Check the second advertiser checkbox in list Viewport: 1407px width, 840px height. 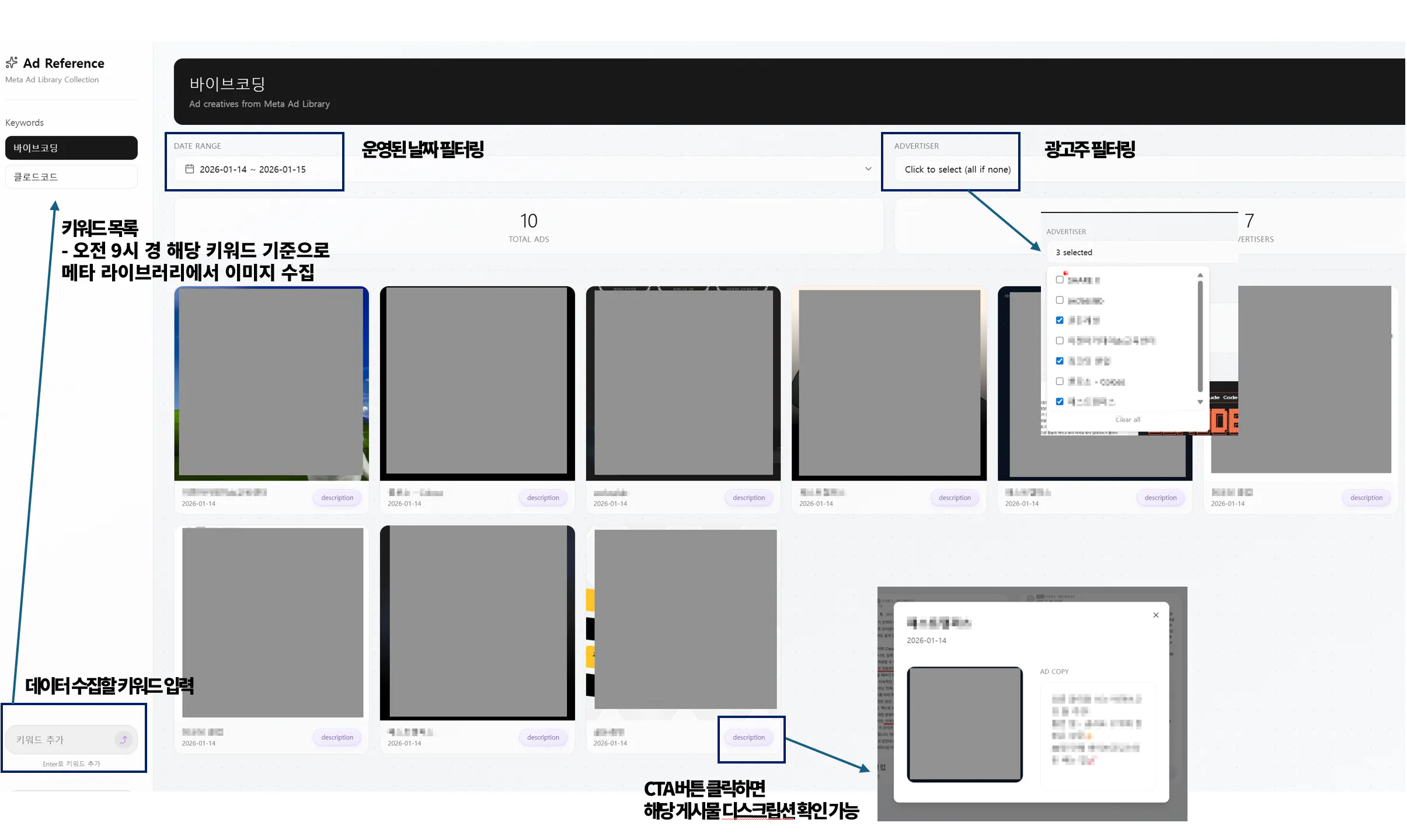(1059, 300)
